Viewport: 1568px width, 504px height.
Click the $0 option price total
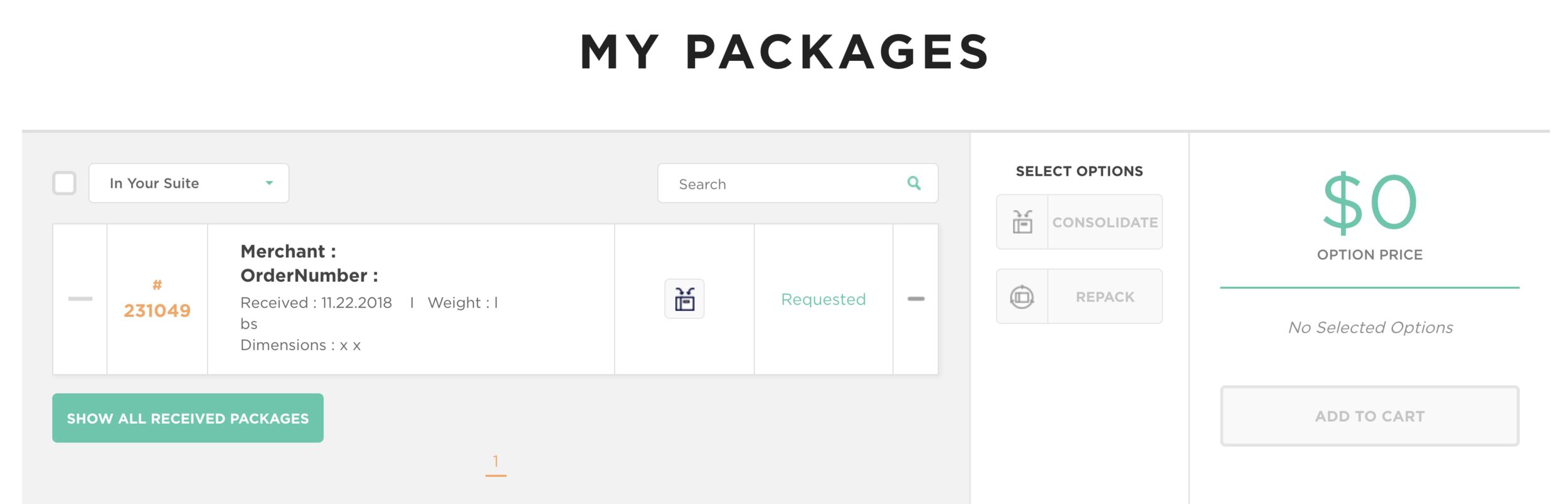pos(1369,203)
